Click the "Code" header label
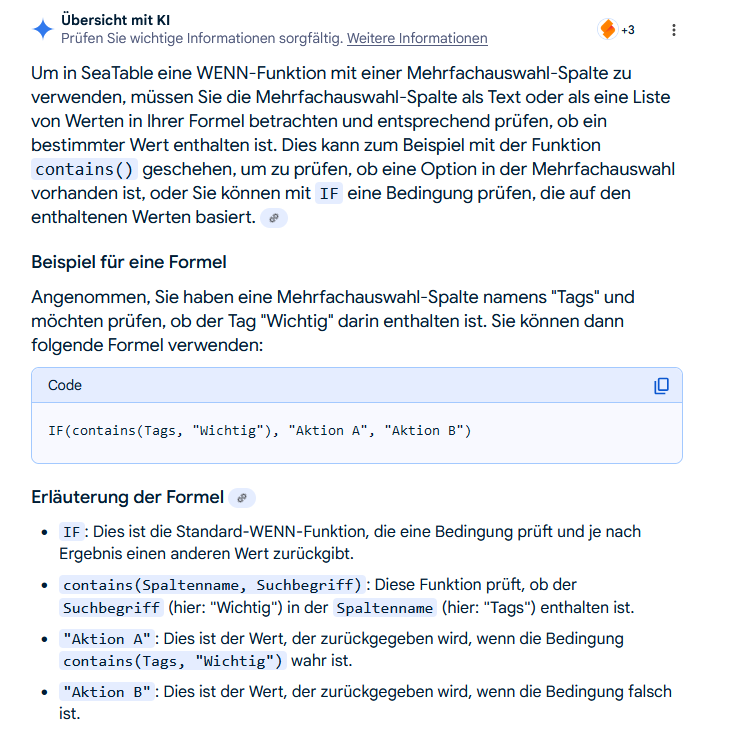The image size is (747, 730). pyautogui.click(x=65, y=385)
